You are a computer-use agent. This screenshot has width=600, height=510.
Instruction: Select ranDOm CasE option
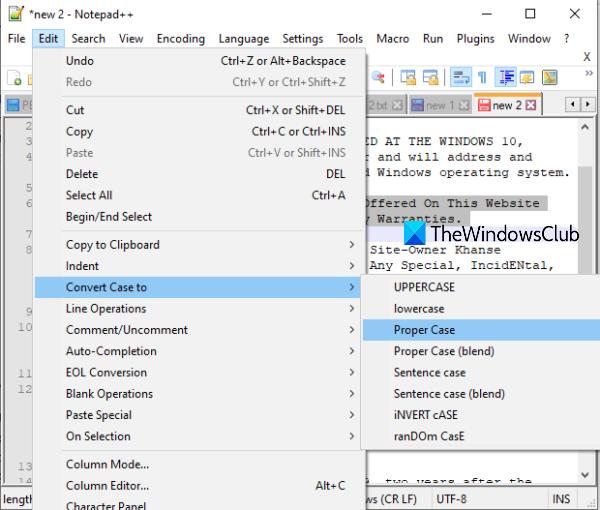point(481,436)
